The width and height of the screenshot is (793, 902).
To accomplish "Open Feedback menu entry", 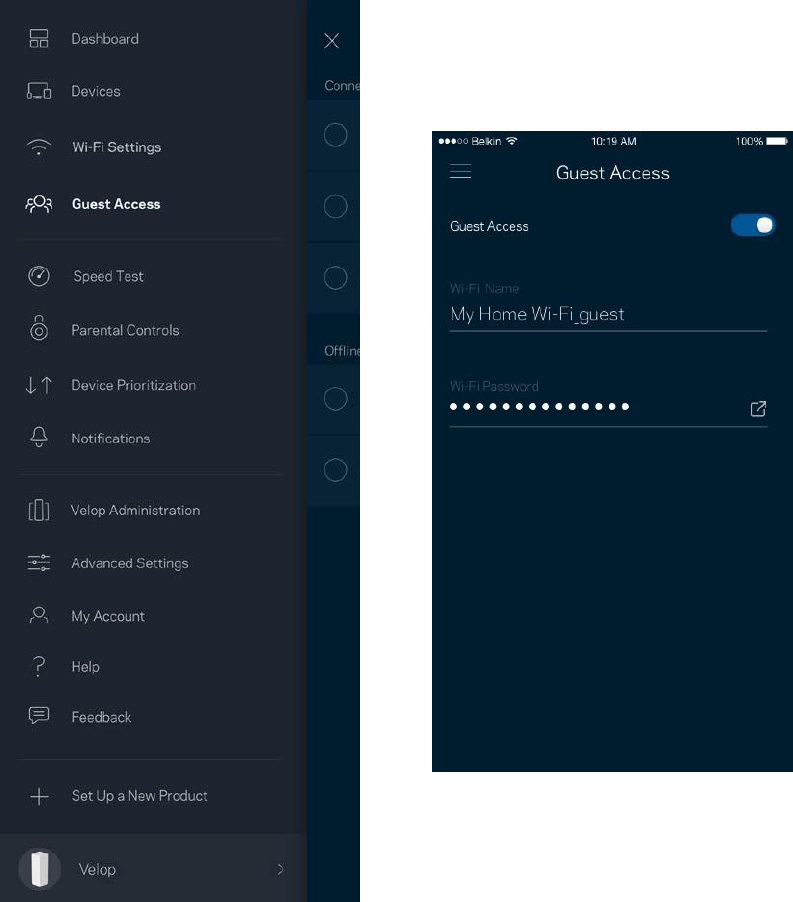I will click(x=101, y=717).
